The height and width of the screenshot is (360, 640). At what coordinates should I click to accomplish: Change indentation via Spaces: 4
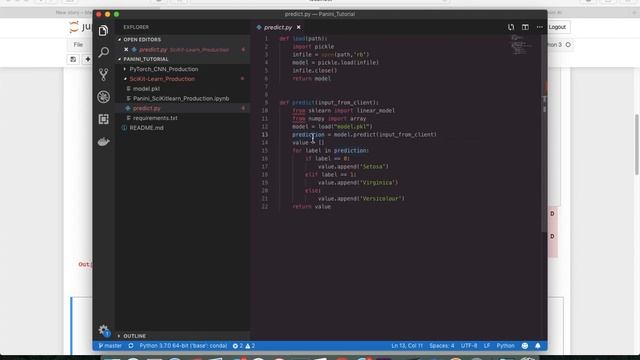pyautogui.click(x=442, y=346)
